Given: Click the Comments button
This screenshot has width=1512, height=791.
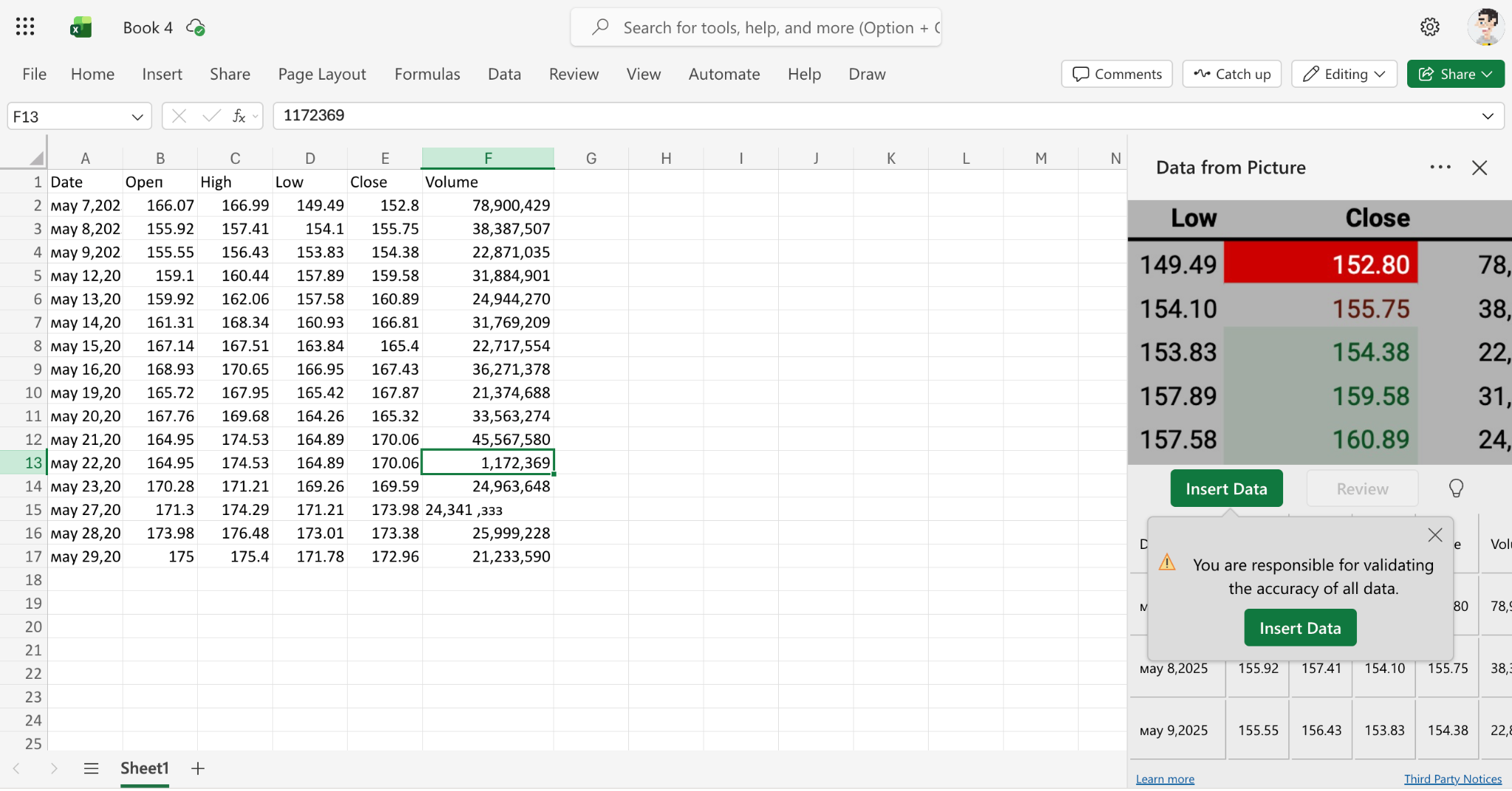Looking at the screenshot, I should coord(1116,74).
